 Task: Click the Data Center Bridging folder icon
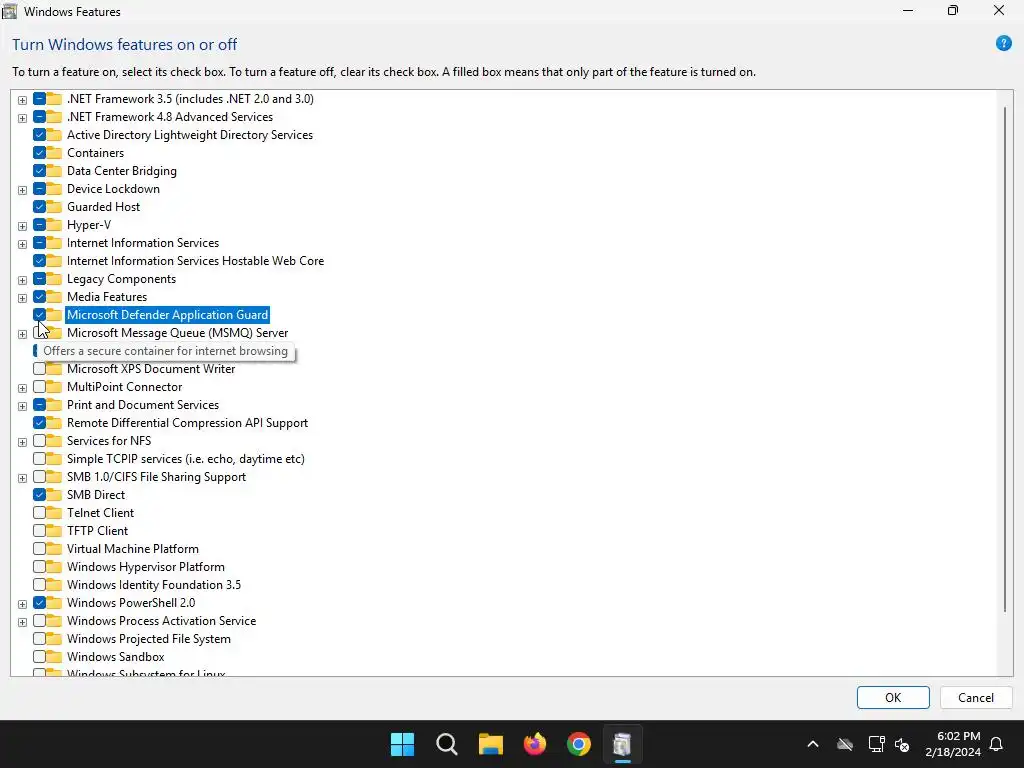point(54,171)
